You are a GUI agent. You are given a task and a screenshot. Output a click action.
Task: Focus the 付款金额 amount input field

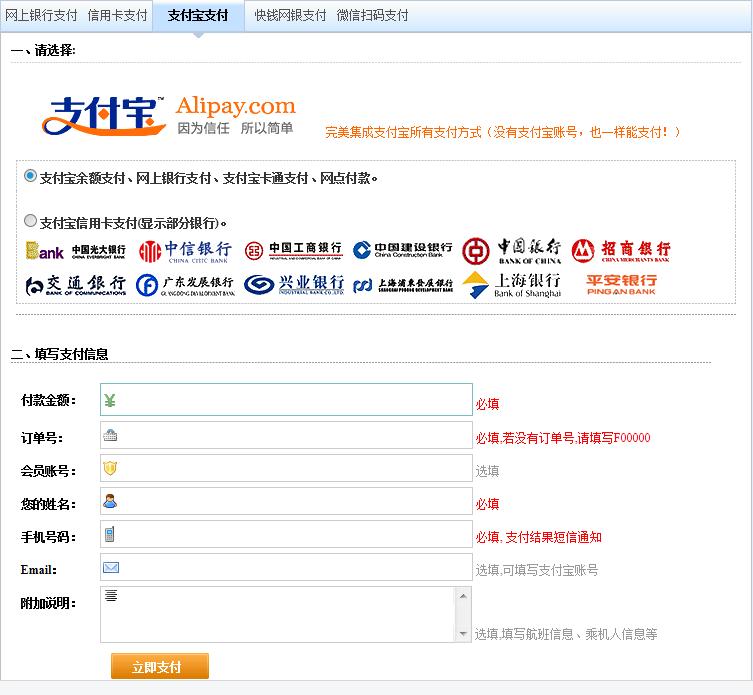(x=286, y=399)
